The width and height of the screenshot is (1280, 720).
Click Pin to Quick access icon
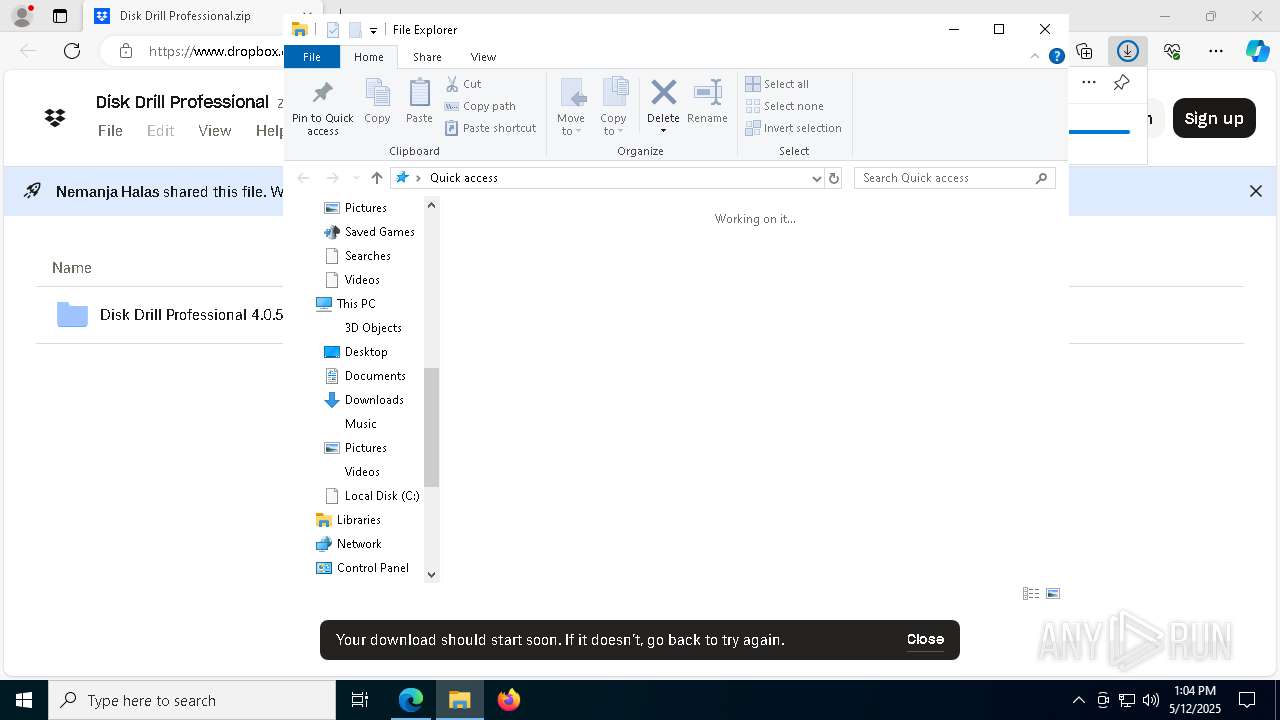pyautogui.click(x=322, y=93)
